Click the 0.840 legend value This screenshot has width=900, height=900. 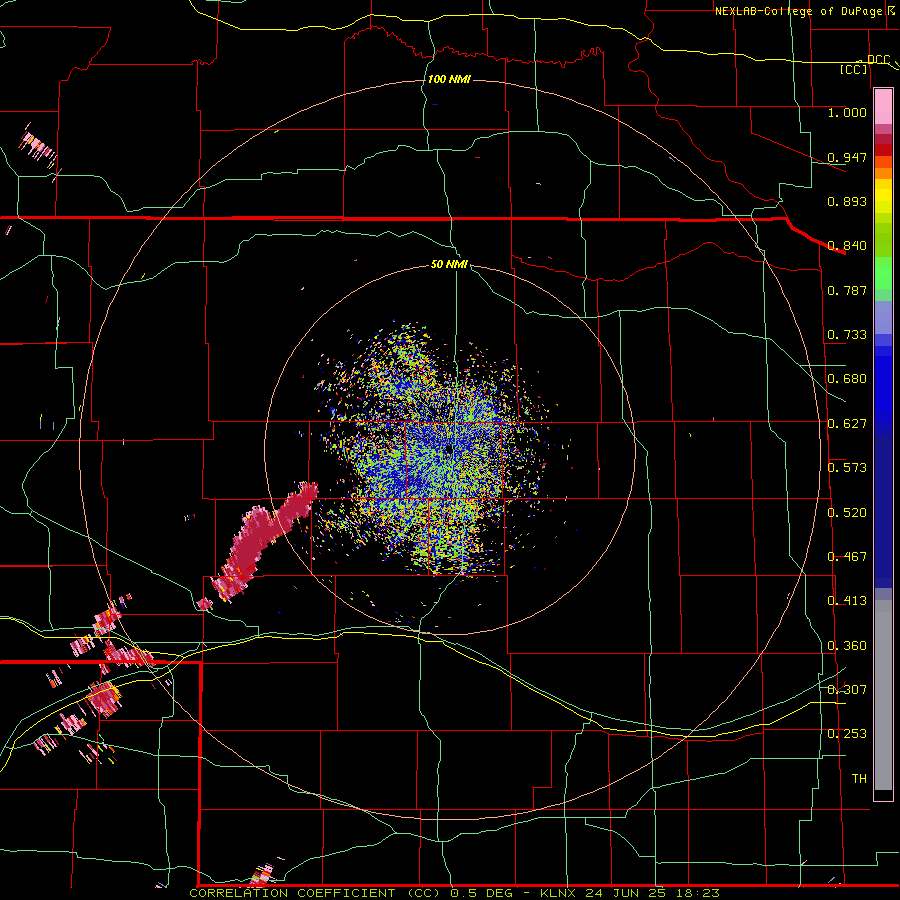847,246
